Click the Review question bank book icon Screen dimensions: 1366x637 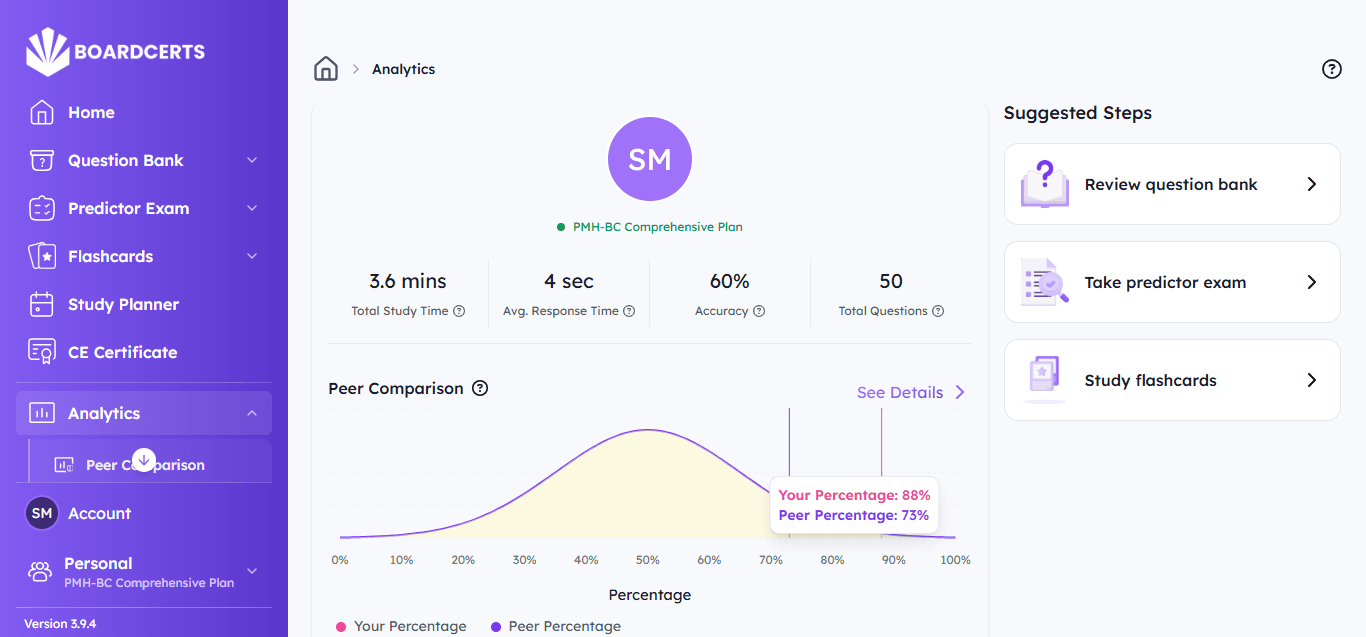pos(1044,184)
